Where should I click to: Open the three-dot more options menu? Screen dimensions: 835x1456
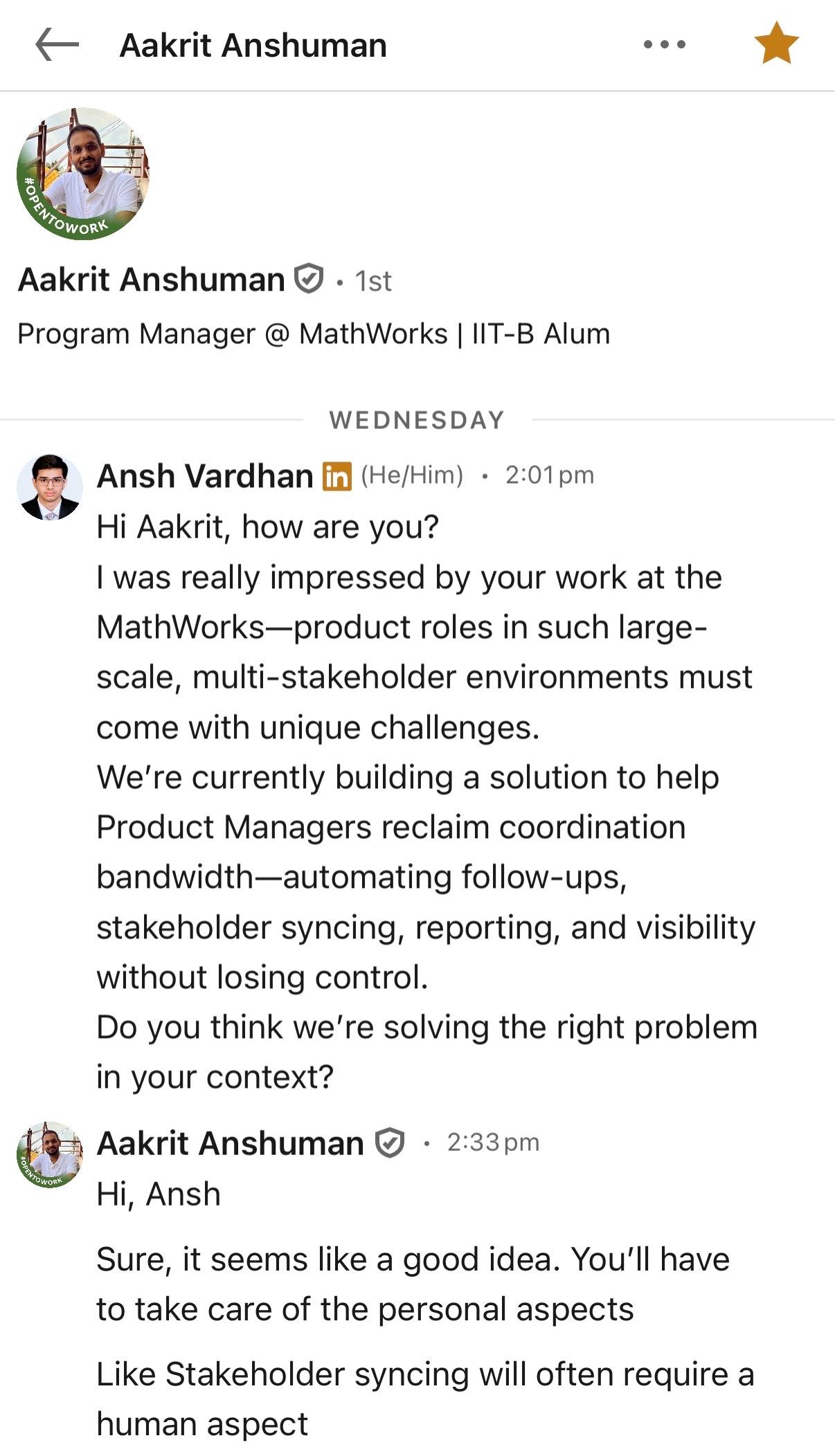coord(664,45)
